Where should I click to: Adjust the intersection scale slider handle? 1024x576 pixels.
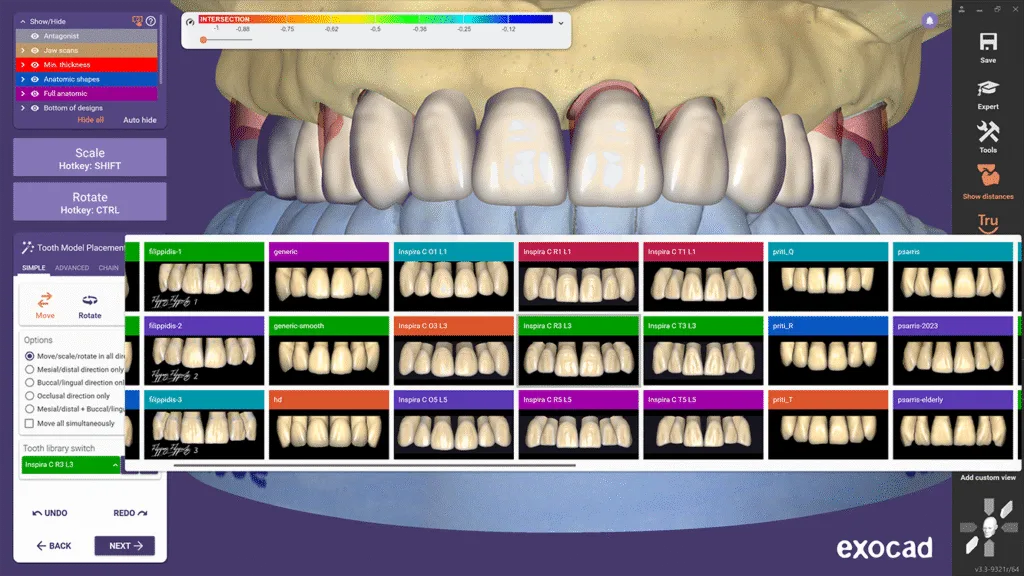tap(204, 40)
